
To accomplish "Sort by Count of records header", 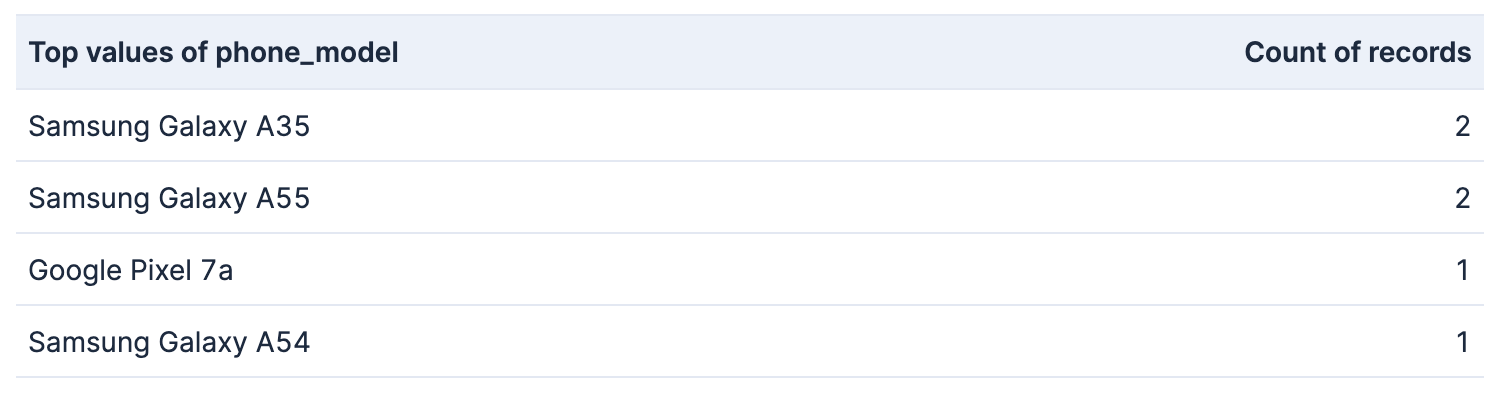I will pyautogui.click(x=1357, y=53).
